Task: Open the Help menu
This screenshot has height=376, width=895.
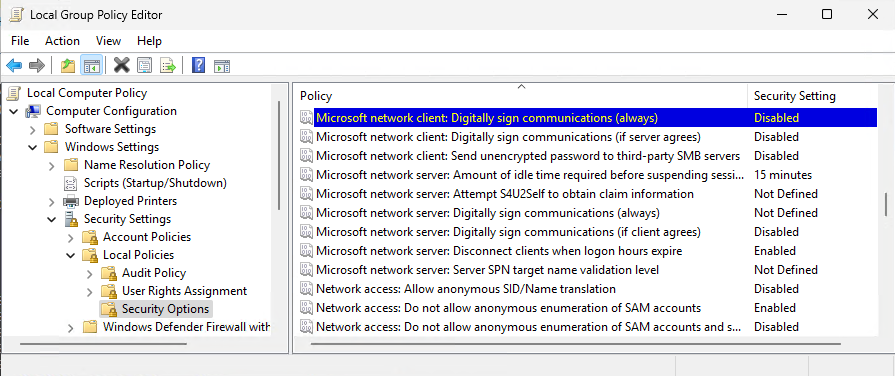Action: tap(150, 41)
